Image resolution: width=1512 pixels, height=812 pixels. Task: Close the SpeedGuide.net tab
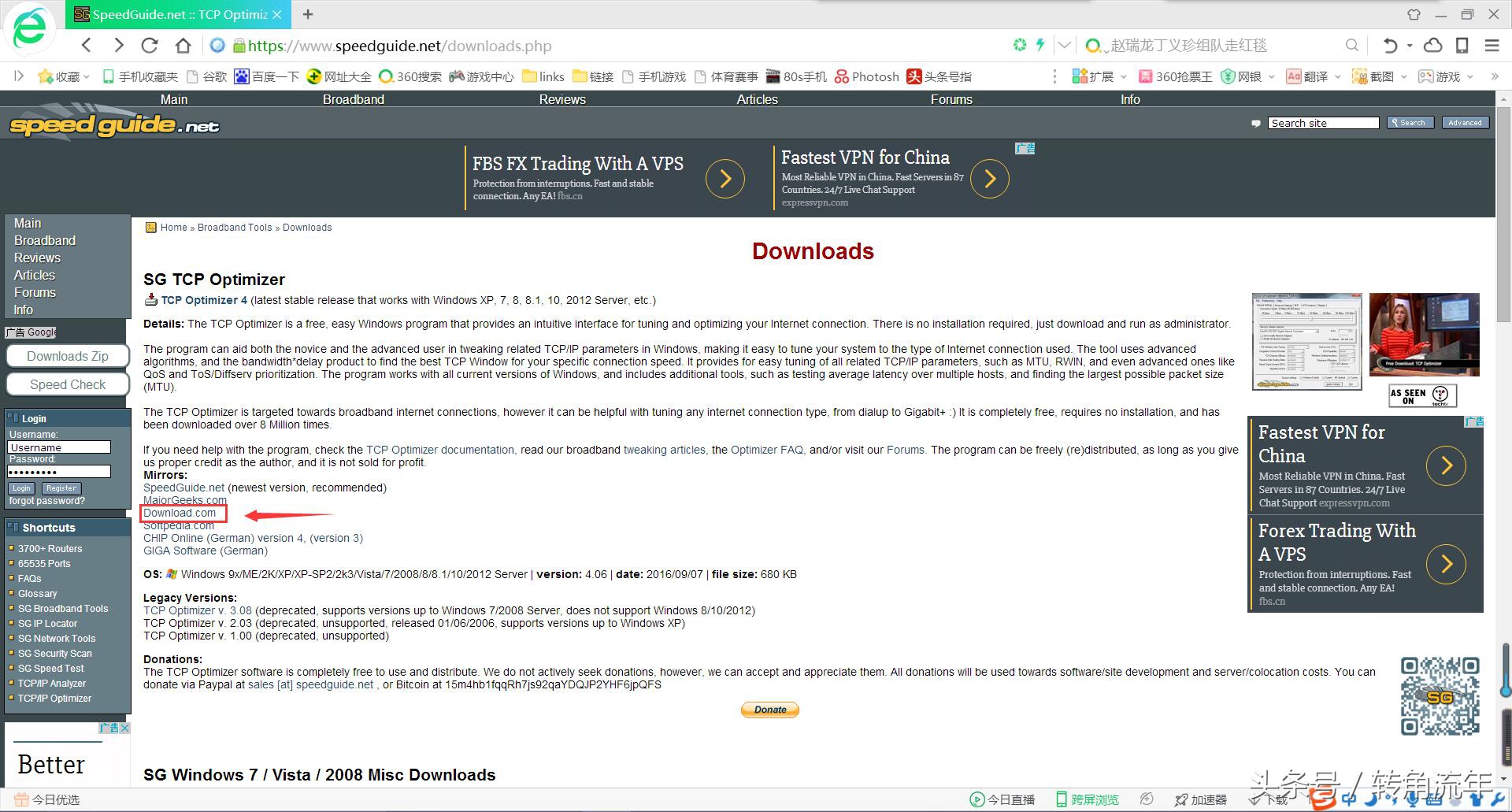coord(277,15)
